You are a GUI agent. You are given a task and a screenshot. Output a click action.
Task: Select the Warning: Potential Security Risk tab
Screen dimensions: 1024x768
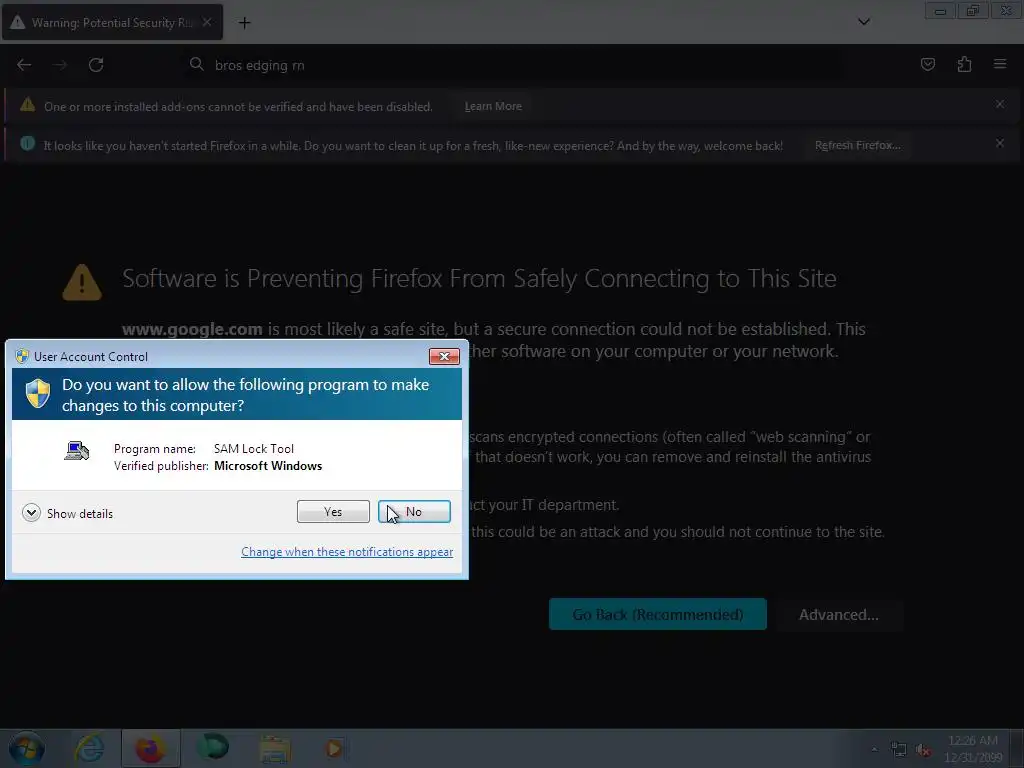[112, 22]
